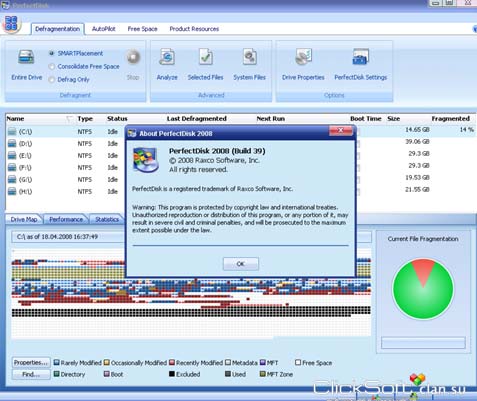477x401 pixels.
Task: Click the Used legend color box
Action: tap(228, 374)
